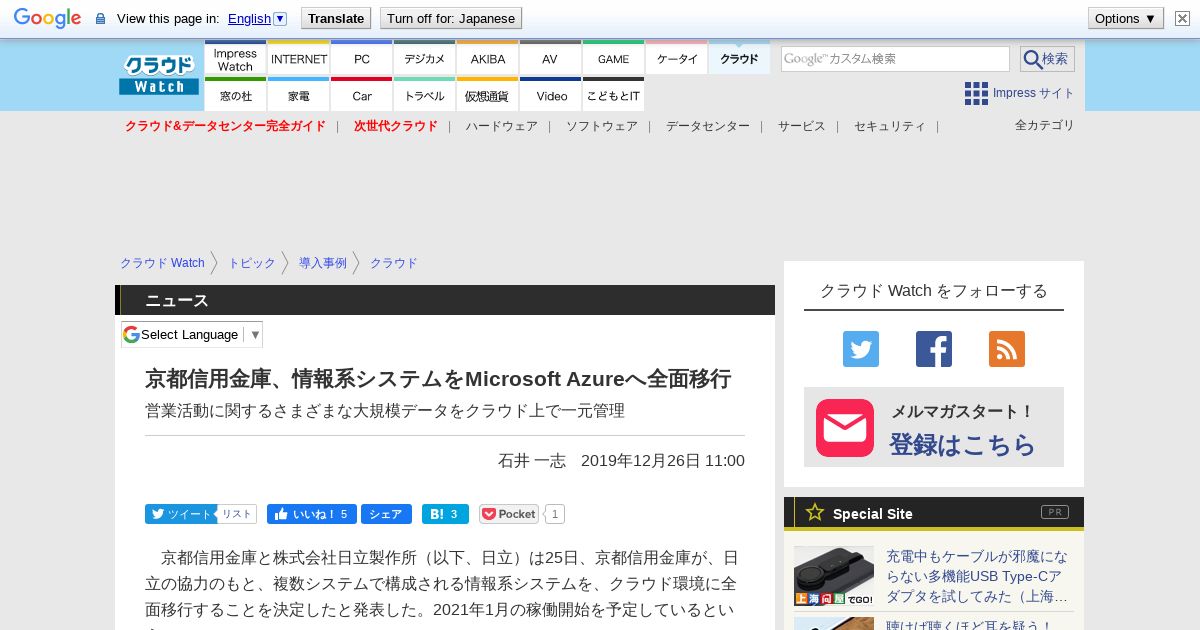
Task: Open ハードウェア category
Action: pos(502,126)
